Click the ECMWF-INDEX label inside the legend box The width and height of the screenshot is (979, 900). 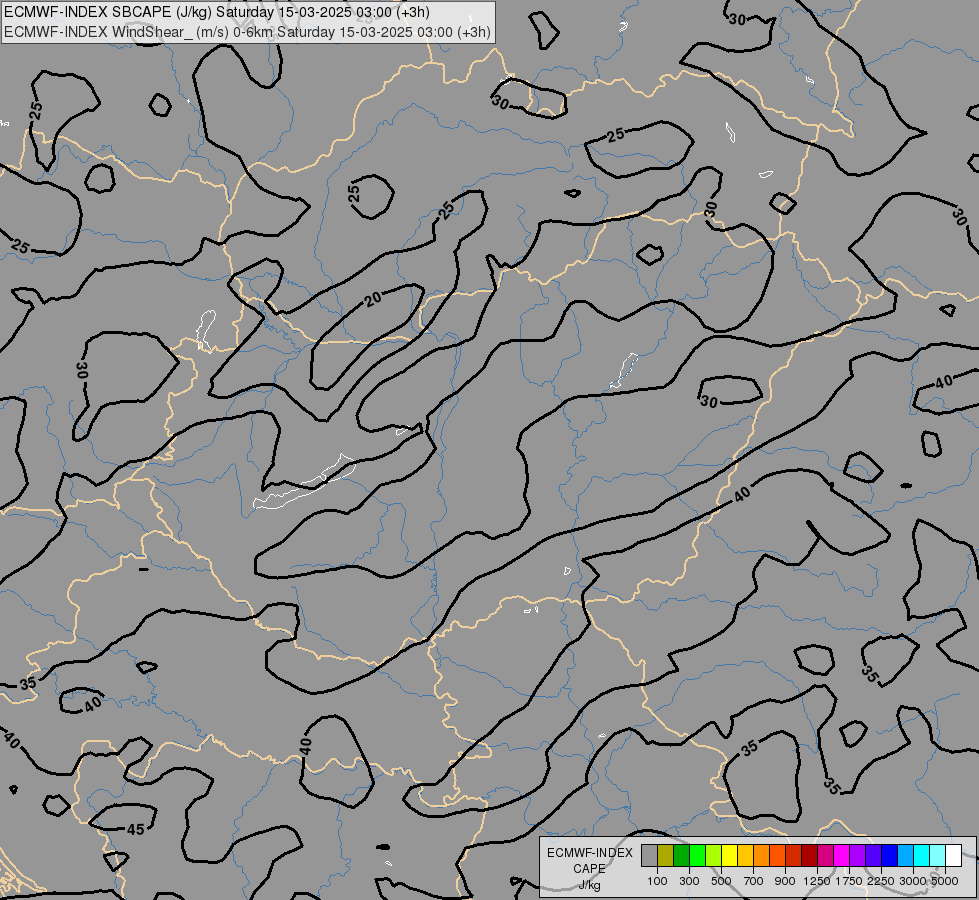(589, 853)
